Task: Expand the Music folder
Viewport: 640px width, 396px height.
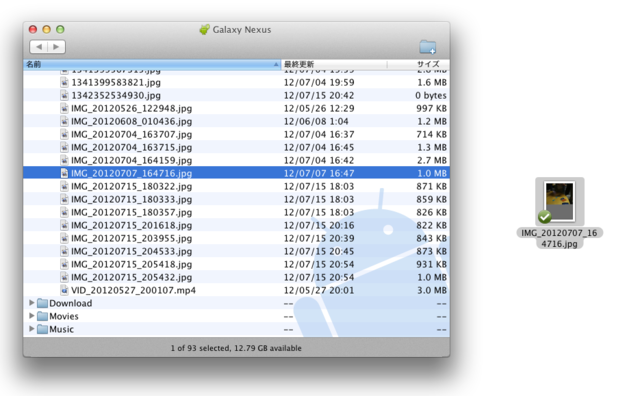Action: 31,329
